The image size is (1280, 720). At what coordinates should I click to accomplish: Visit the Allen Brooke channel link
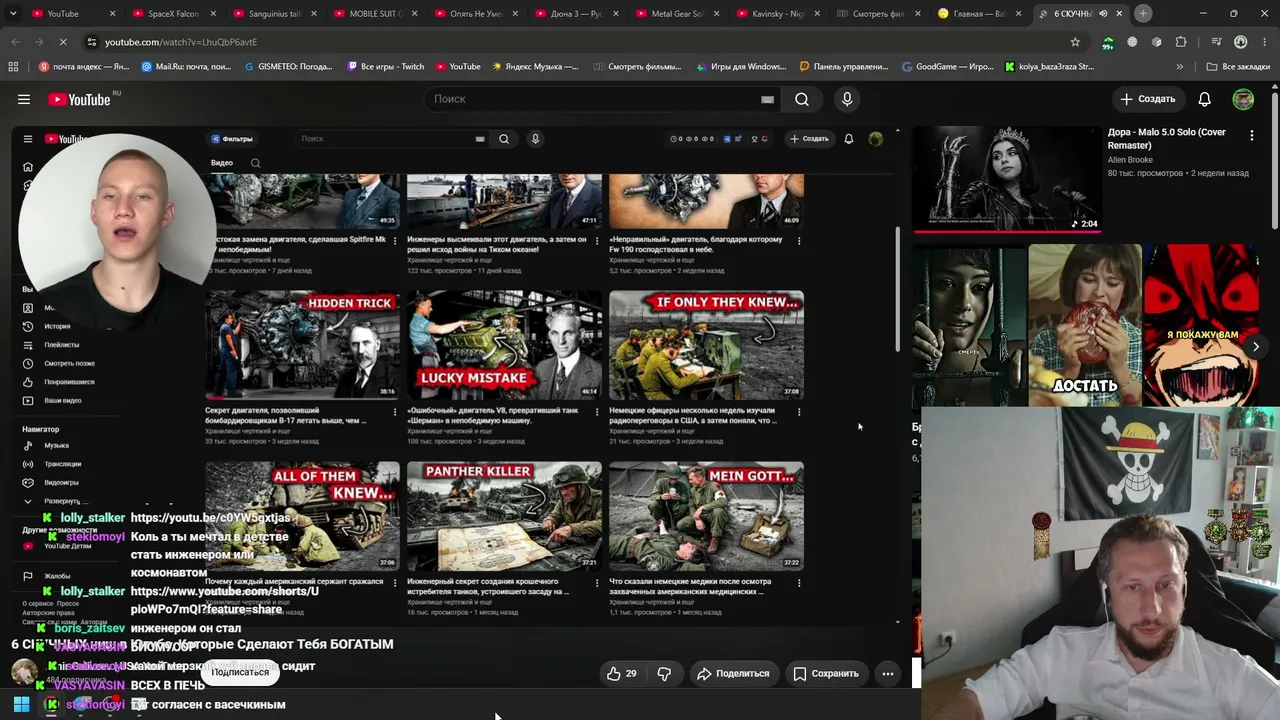point(1130,160)
